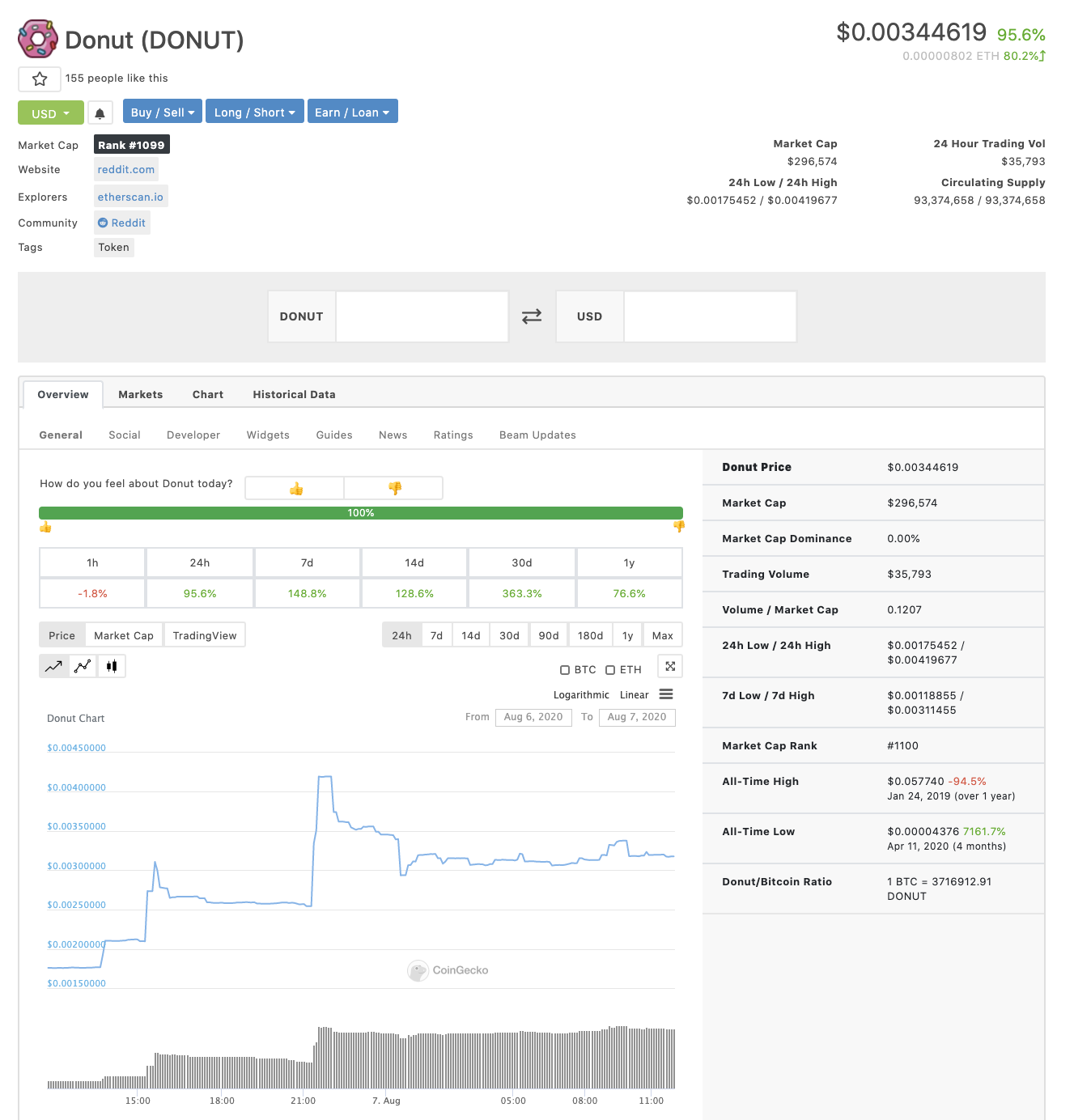Select the simple line chart icon
Image resolution: width=1091 pixels, height=1120 pixels.
[x=53, y=666]
